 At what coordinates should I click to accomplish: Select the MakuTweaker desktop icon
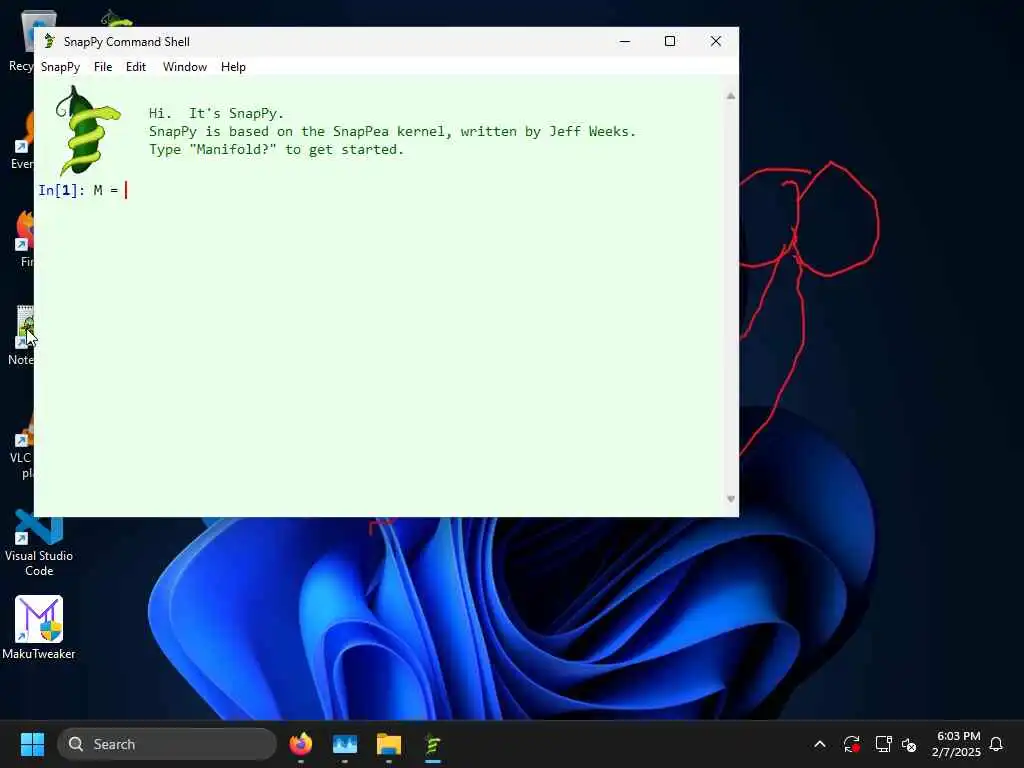tap(39, 628)
